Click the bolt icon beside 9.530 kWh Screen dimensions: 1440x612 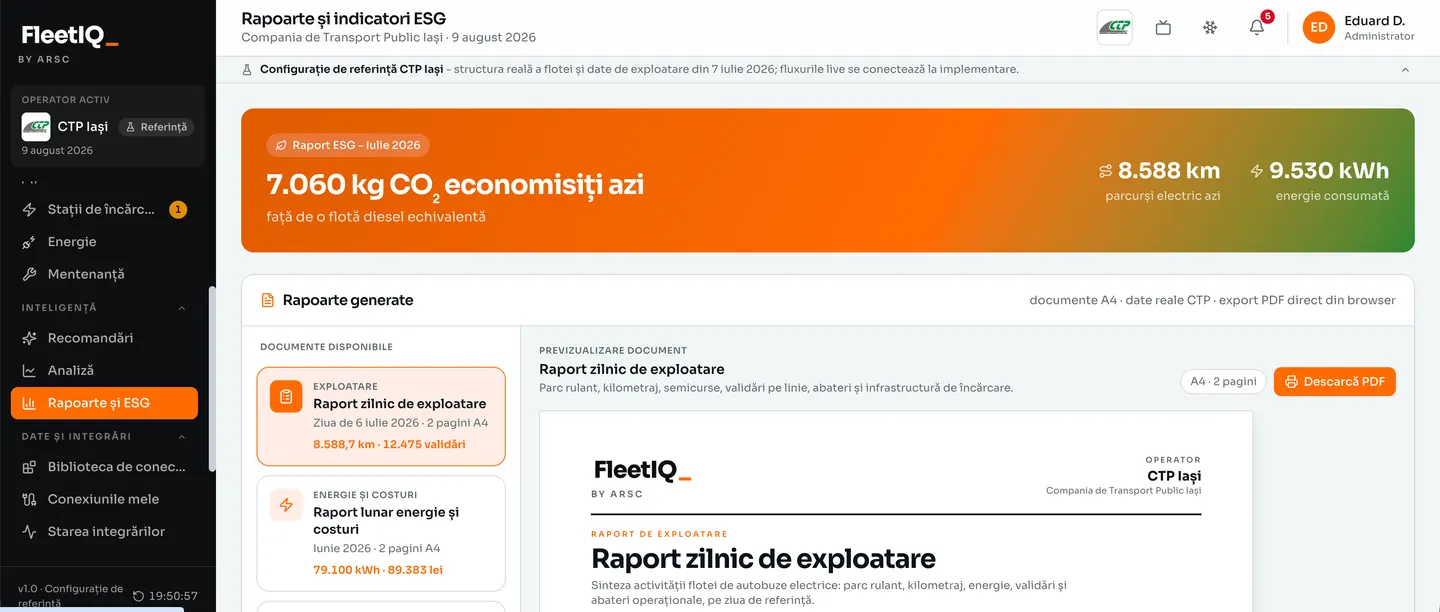coord(1257,171)
